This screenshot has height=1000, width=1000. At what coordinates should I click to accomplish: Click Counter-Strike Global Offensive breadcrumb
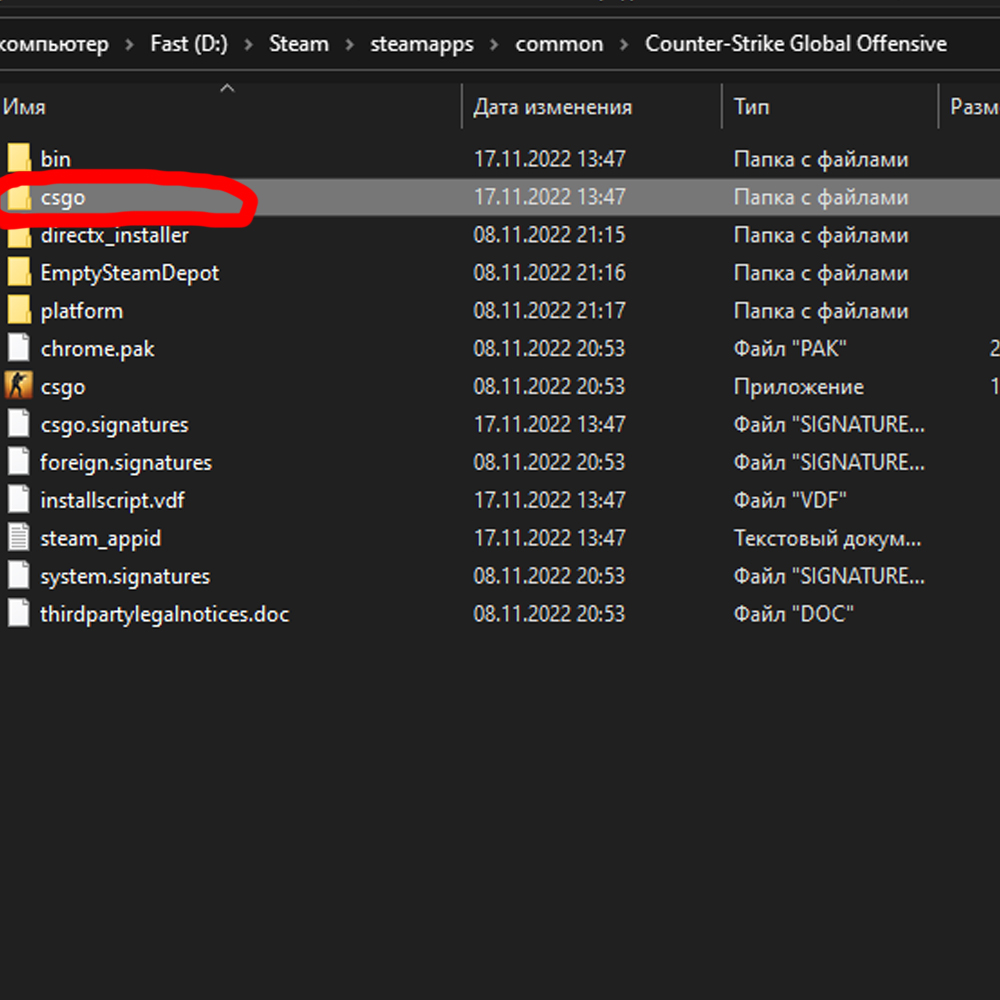point(795,44)
